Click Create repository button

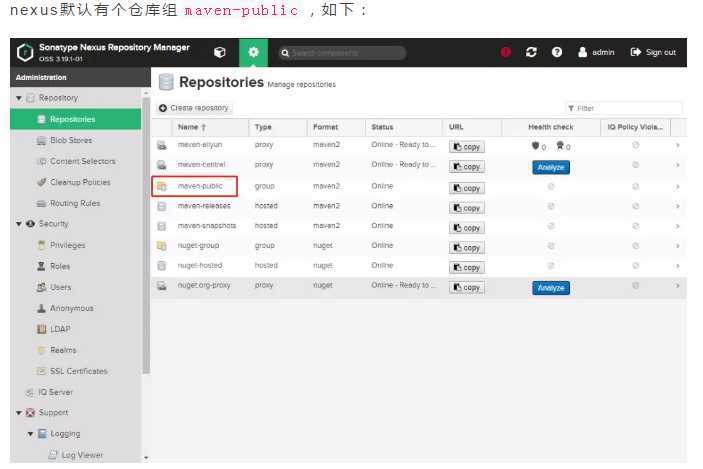pyautogui.click(x=195, y=108)
